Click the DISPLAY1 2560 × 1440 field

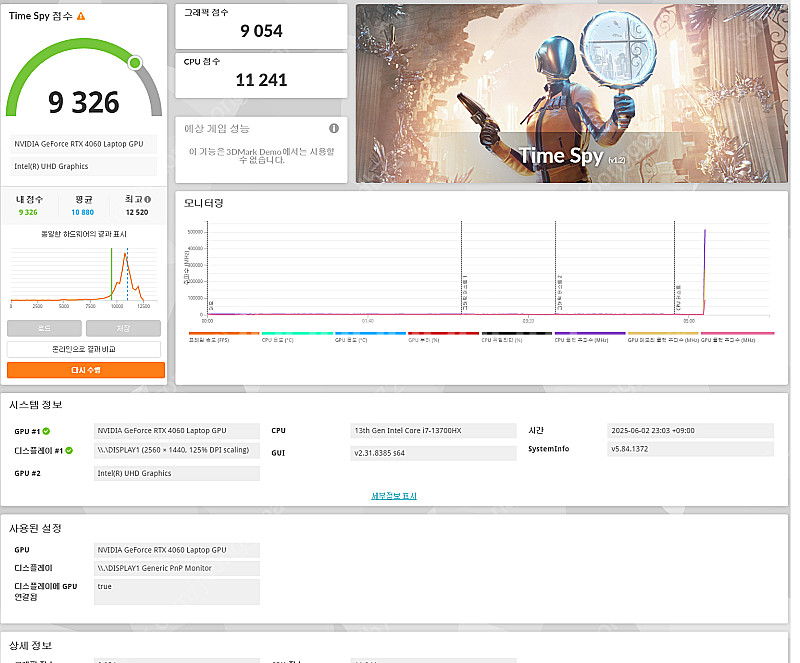(x=177, y=450)
